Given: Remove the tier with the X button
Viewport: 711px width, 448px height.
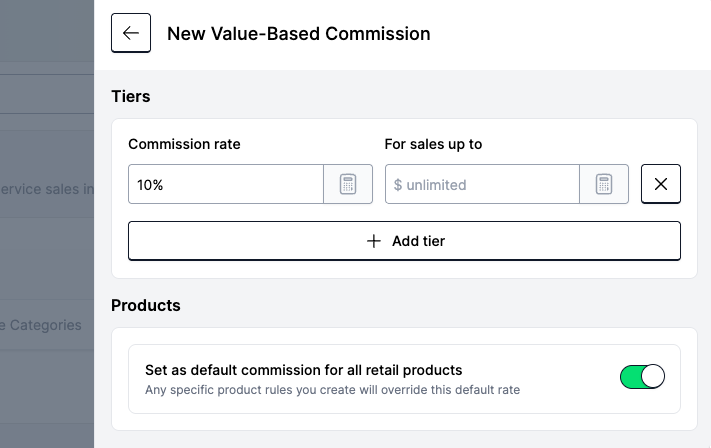Looking at the screenshot, I should pos(661,184).
